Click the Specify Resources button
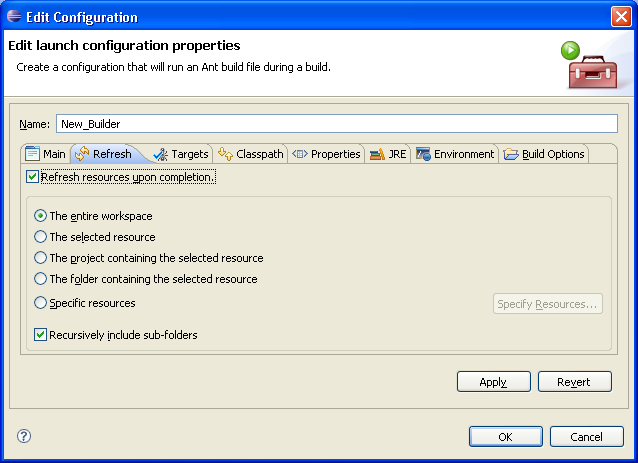Image resolution: width=638 pixels, height=463 pixels. click(548, 304)
